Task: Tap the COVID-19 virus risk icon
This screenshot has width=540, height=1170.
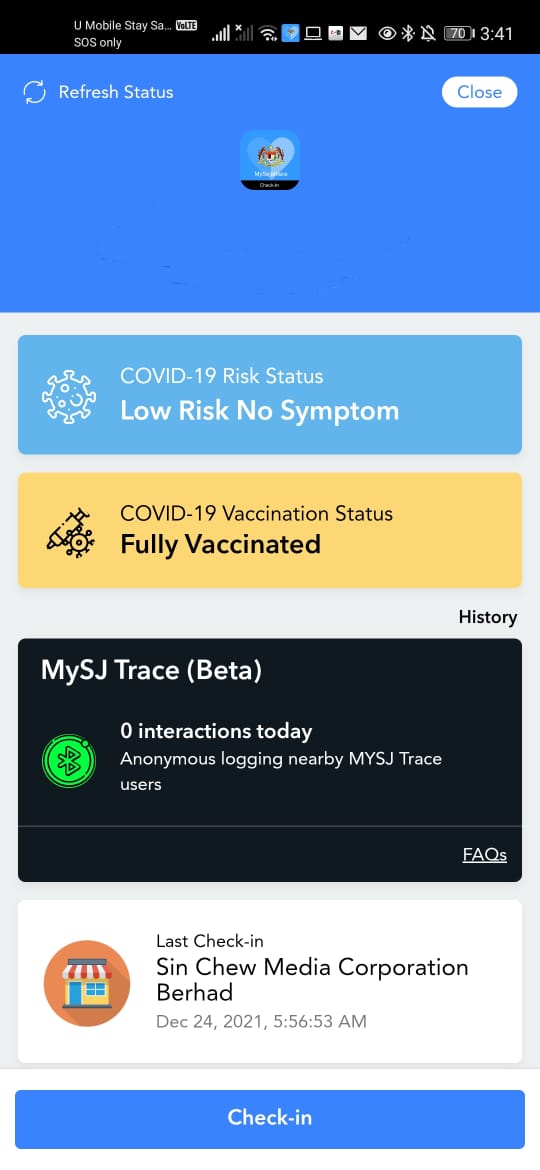Action: tap(69, 395)
